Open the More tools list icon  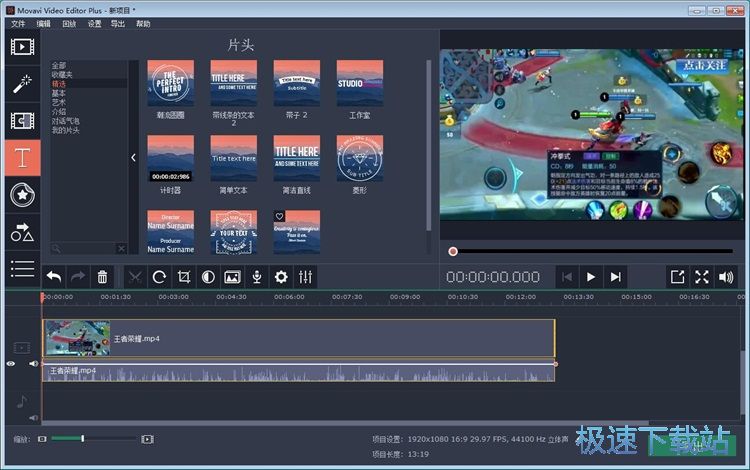[x=22, y=269]
